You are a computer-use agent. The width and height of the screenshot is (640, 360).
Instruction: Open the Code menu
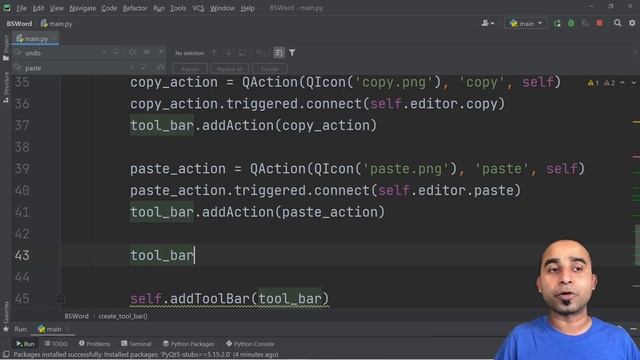pos(109,8)
